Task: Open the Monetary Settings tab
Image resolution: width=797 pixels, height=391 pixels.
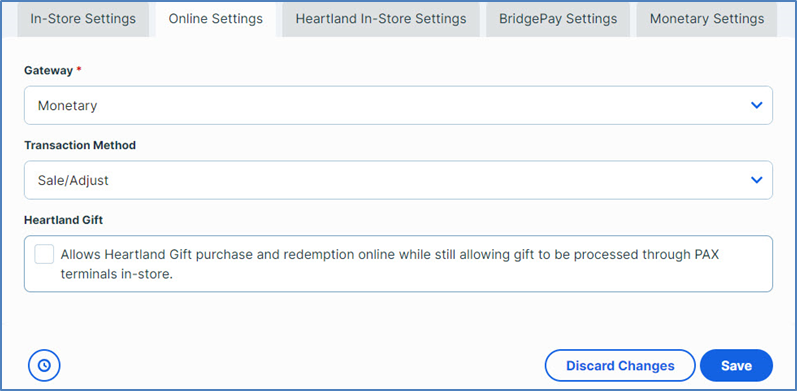Action: coord(707,19)
